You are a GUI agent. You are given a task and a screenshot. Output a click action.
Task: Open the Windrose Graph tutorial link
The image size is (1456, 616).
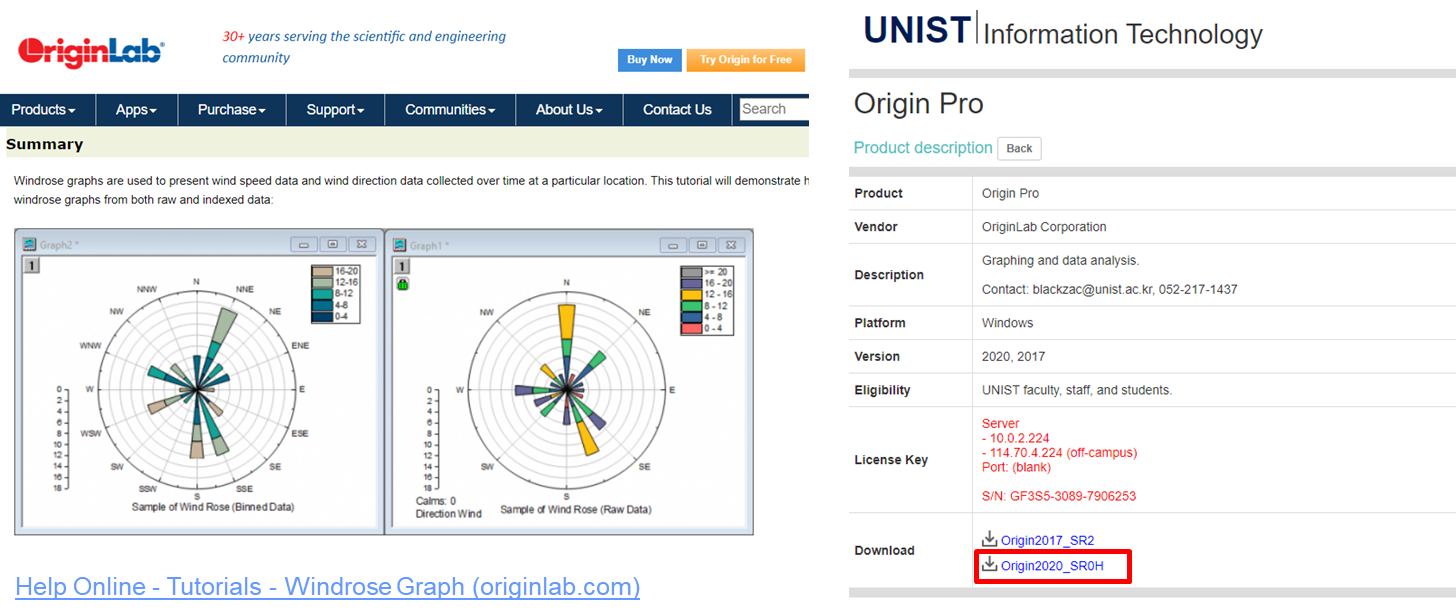tap(327, 587)
